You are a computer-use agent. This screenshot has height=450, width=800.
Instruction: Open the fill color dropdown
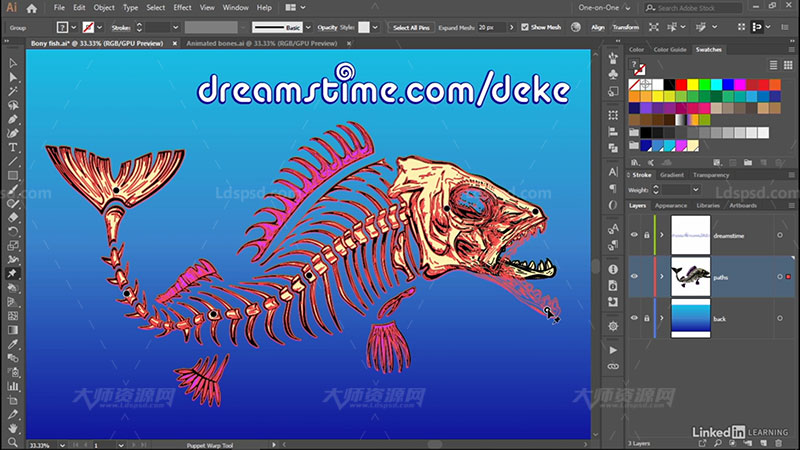(x=73, y=28)
